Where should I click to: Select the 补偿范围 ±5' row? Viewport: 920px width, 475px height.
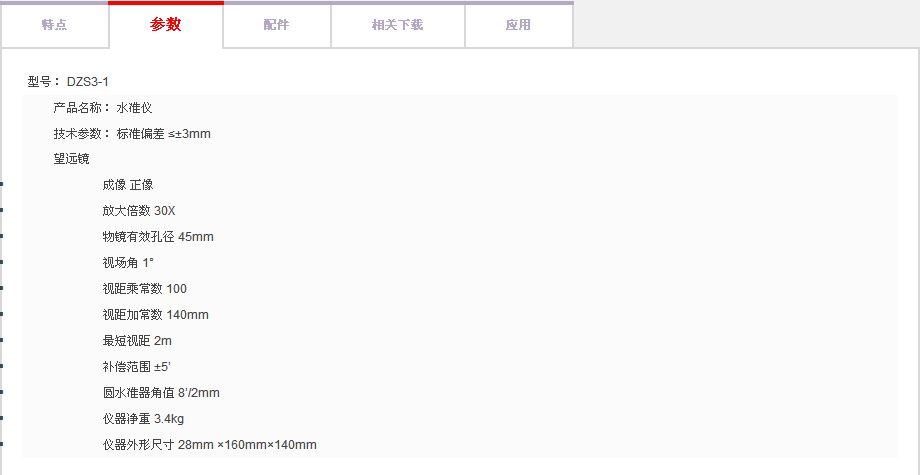click(x=136, y=367)
